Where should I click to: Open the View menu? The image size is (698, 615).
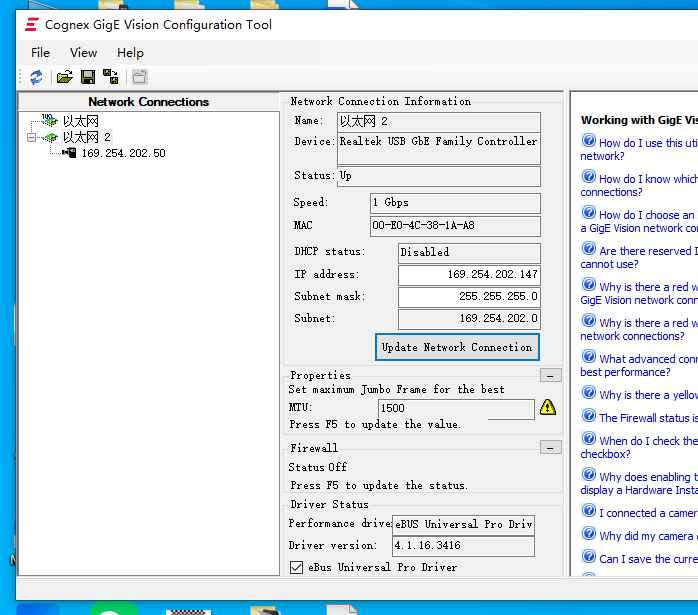83,53
